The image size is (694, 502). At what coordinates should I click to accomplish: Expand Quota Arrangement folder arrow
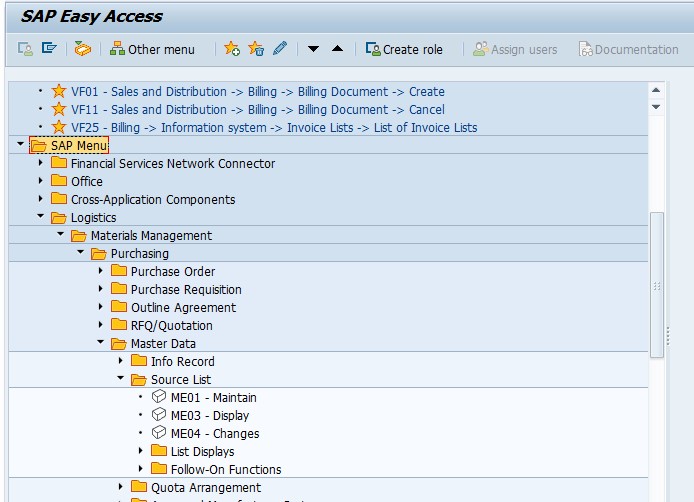pyautogui.click(x=120, y=487)
